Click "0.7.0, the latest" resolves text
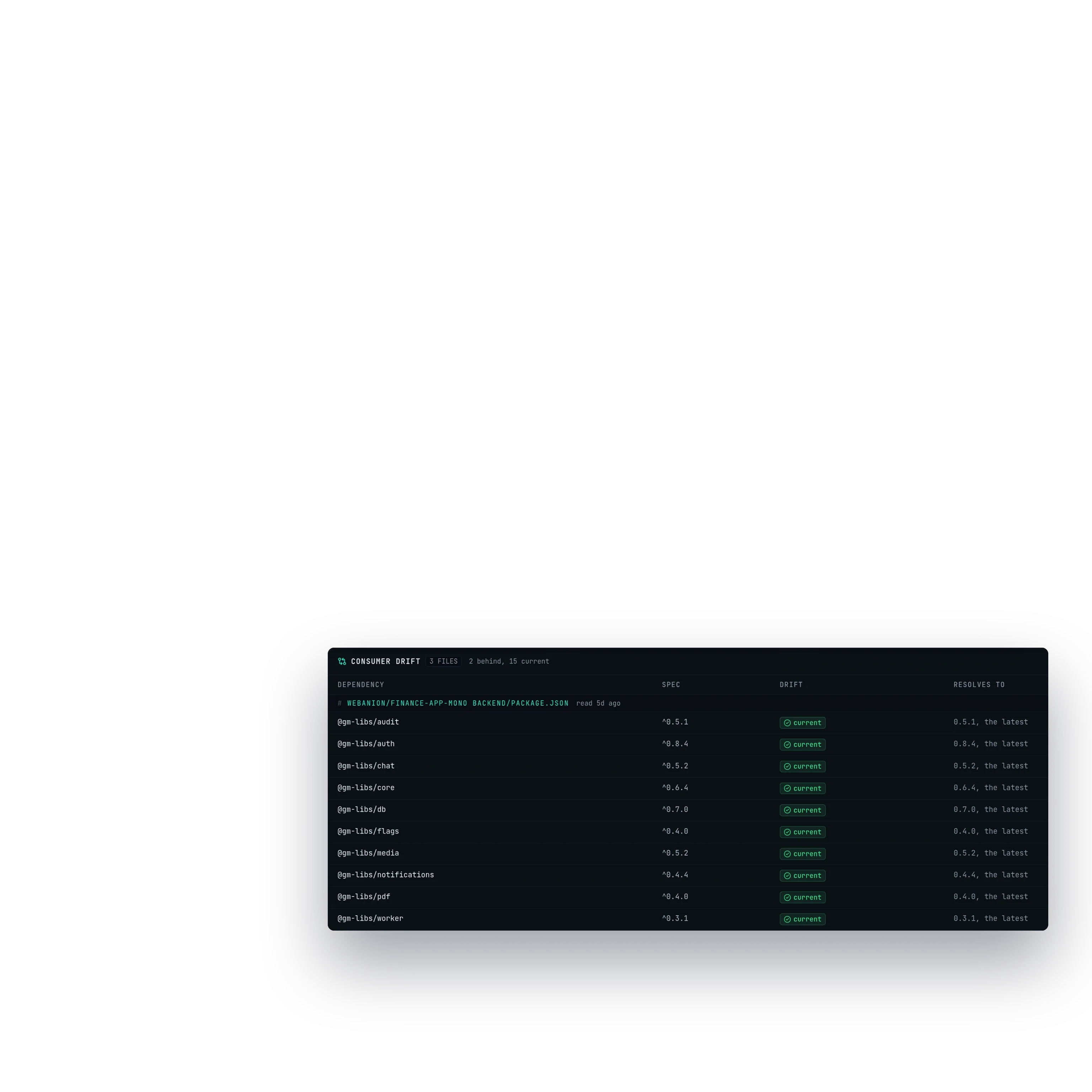 (x=991, y=809)
